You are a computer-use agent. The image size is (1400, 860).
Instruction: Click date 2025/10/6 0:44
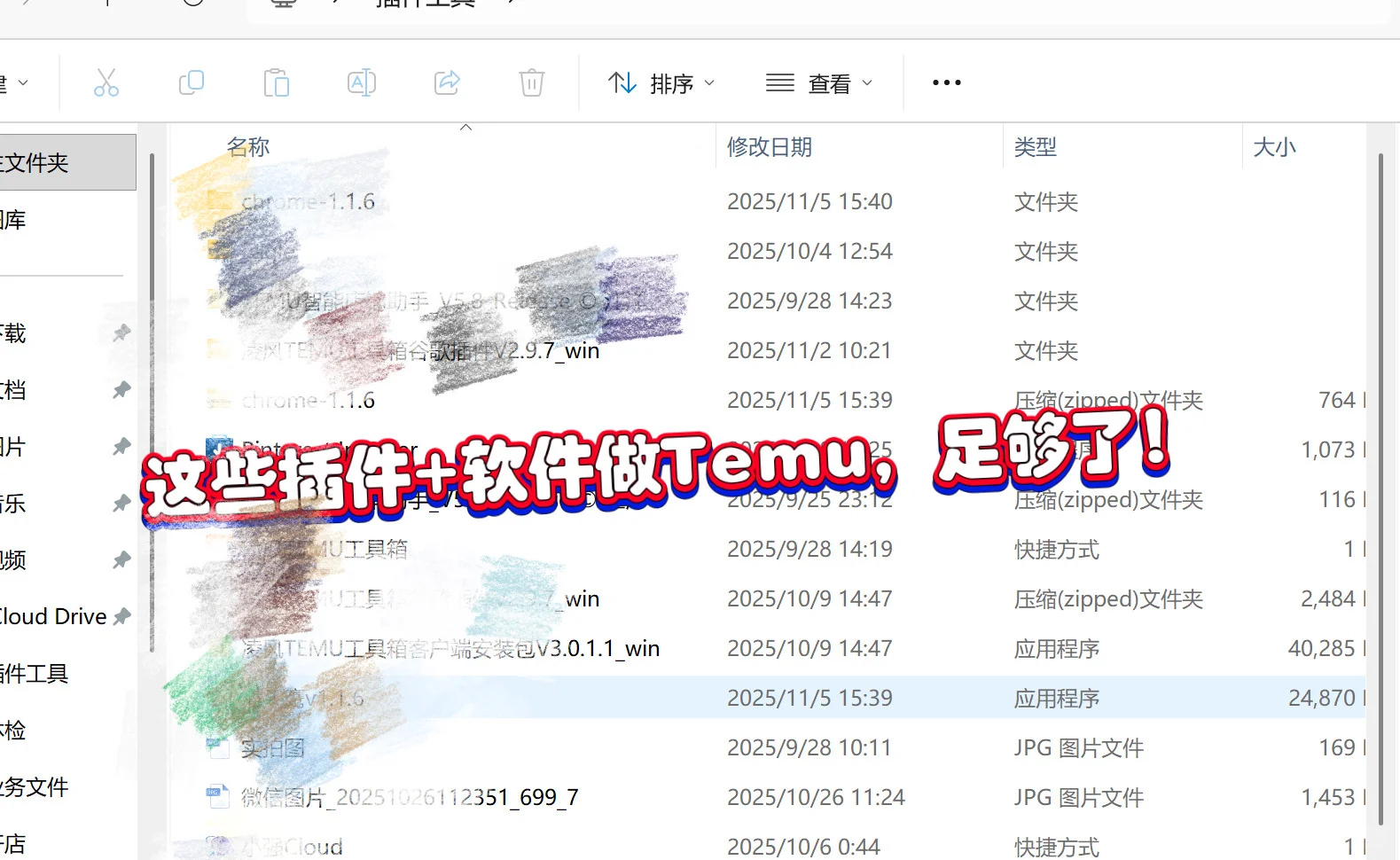point(803,847)
